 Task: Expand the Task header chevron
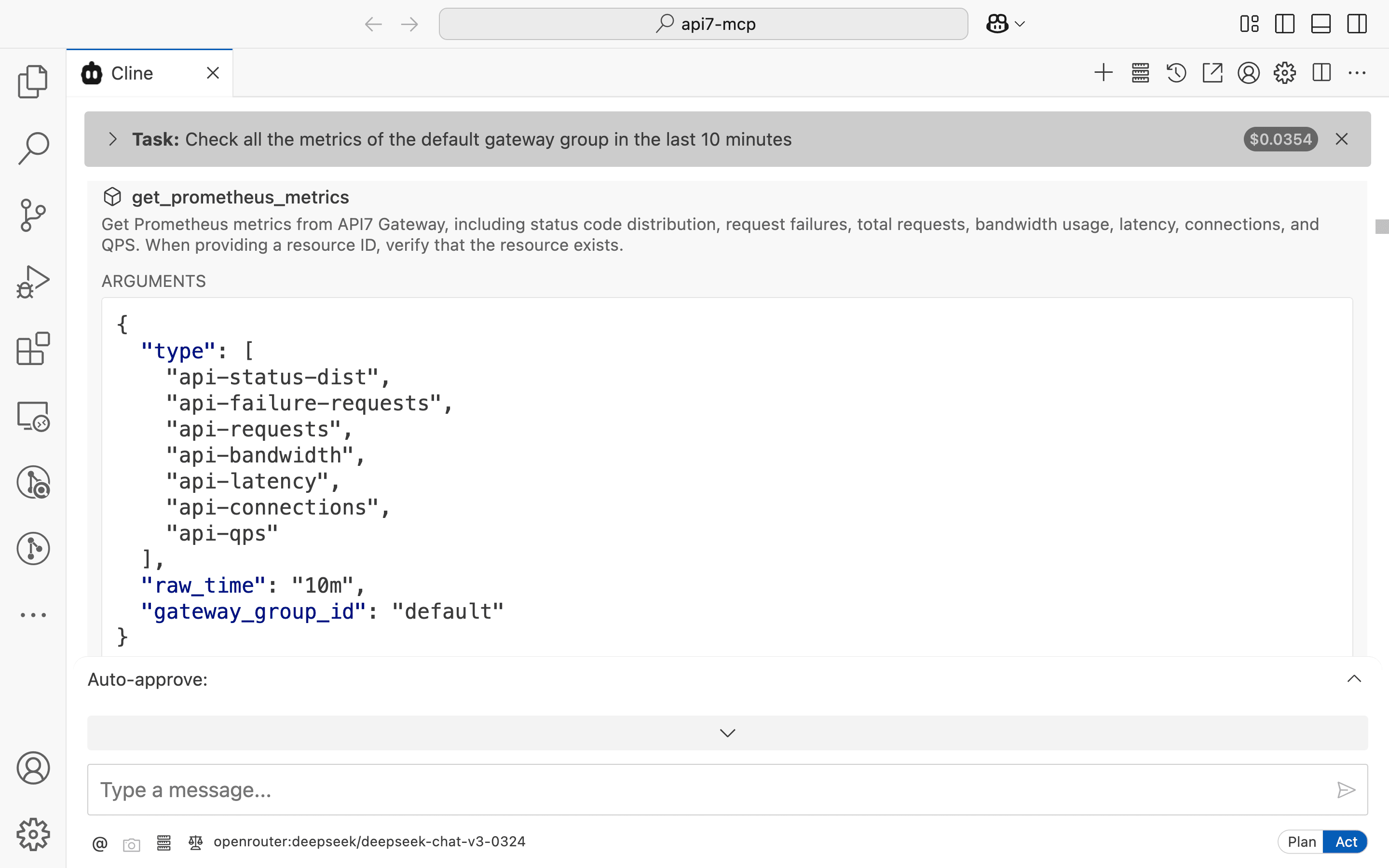112,139
